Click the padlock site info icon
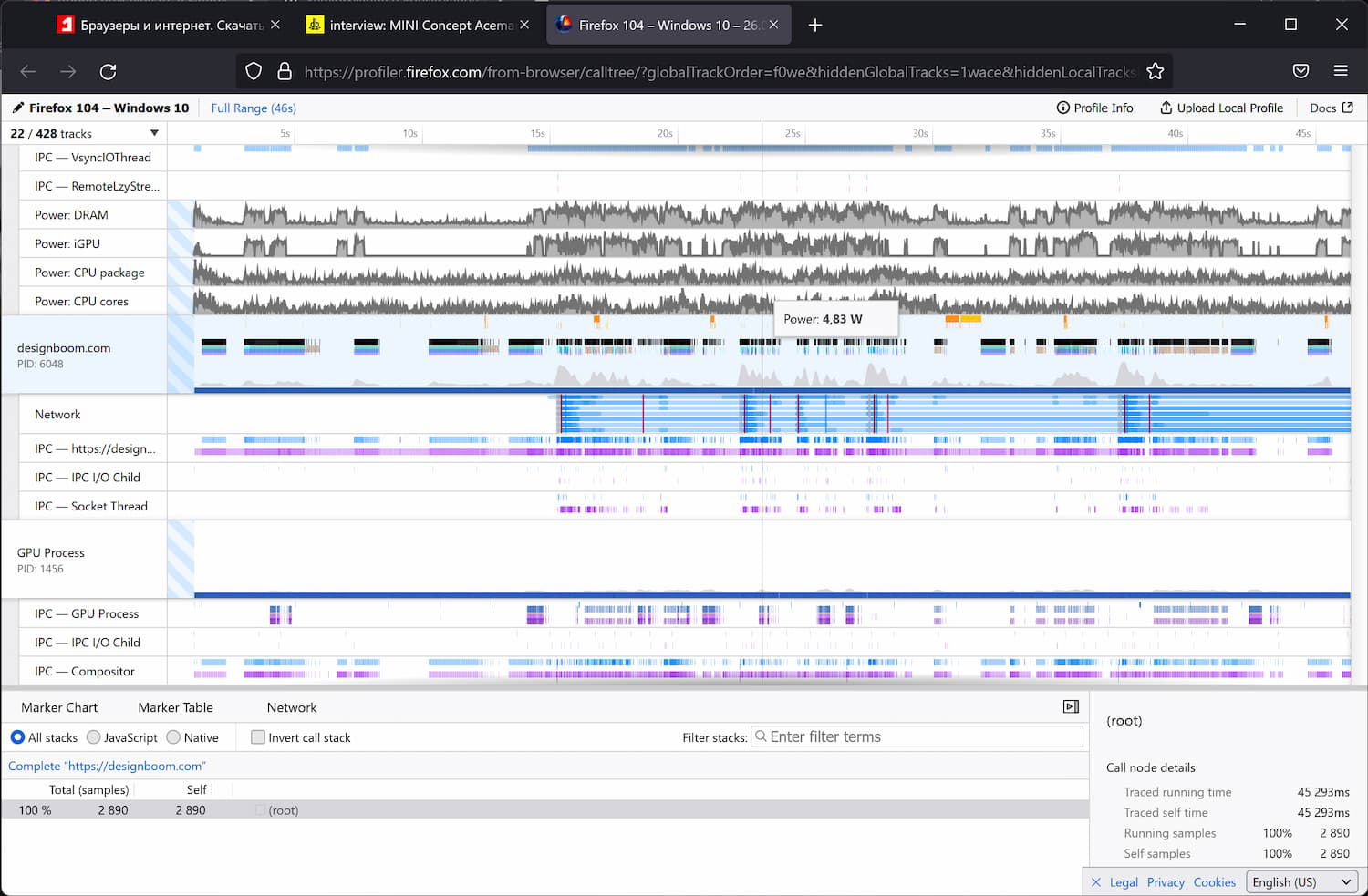 click(285, 71)
